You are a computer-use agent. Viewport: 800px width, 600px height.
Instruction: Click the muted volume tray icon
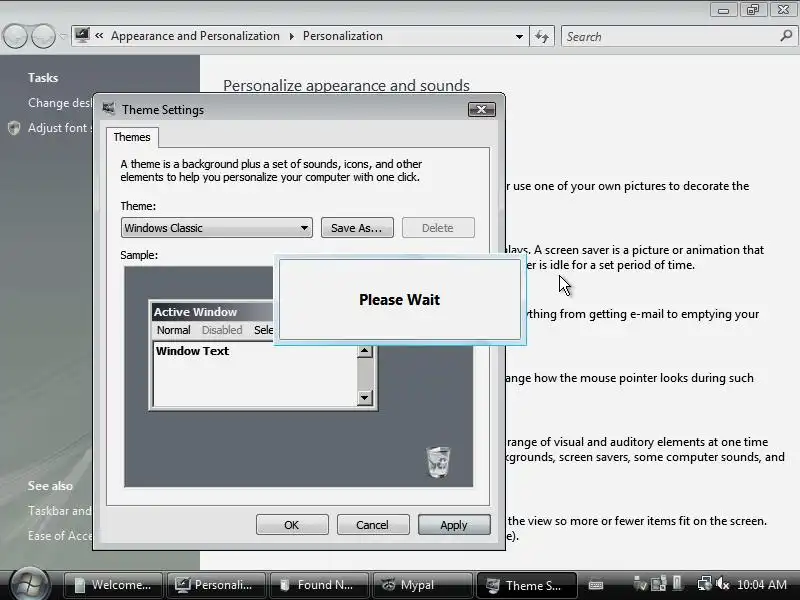722,584
